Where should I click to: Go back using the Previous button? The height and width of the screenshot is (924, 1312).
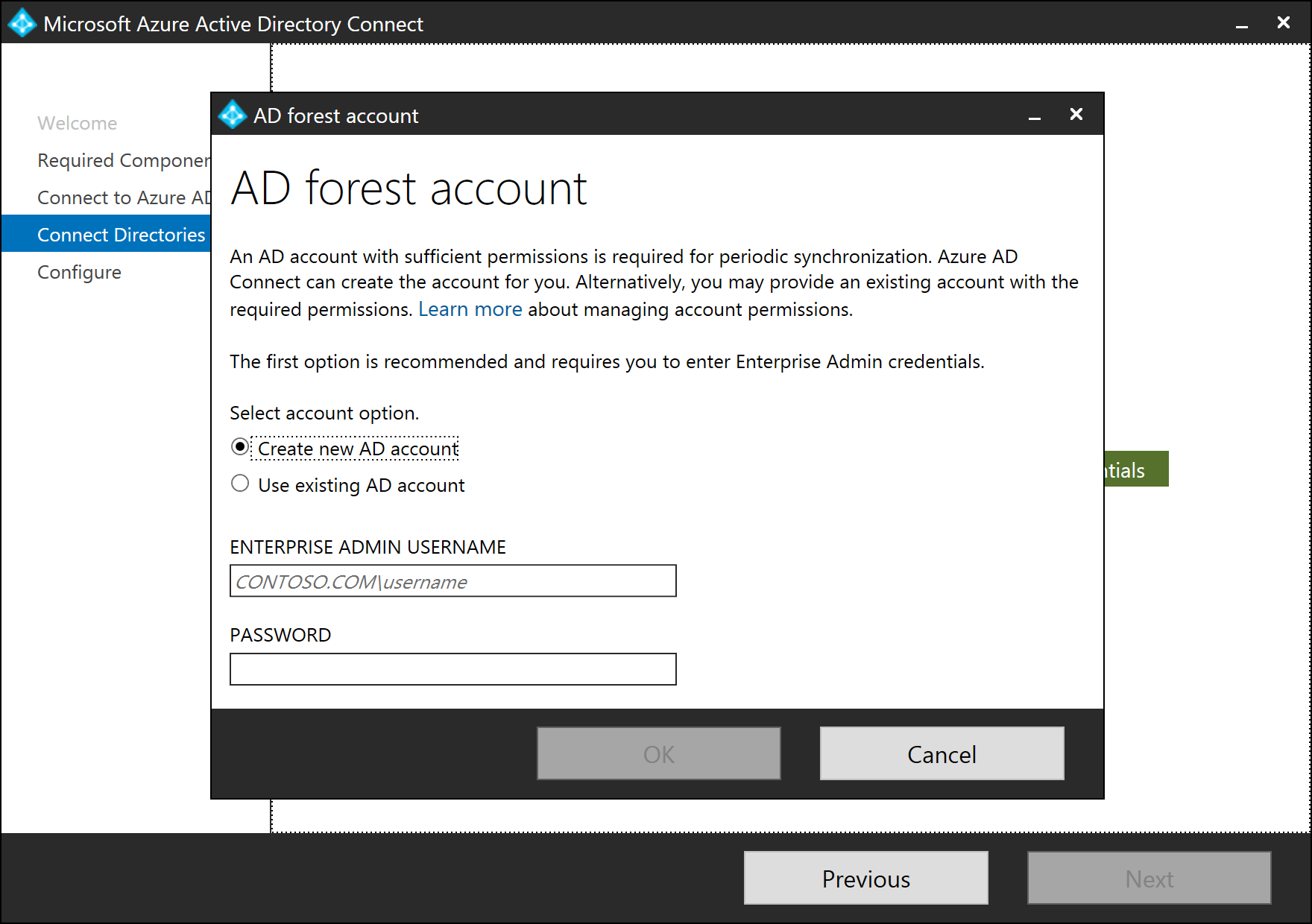[x=865, y=878]
